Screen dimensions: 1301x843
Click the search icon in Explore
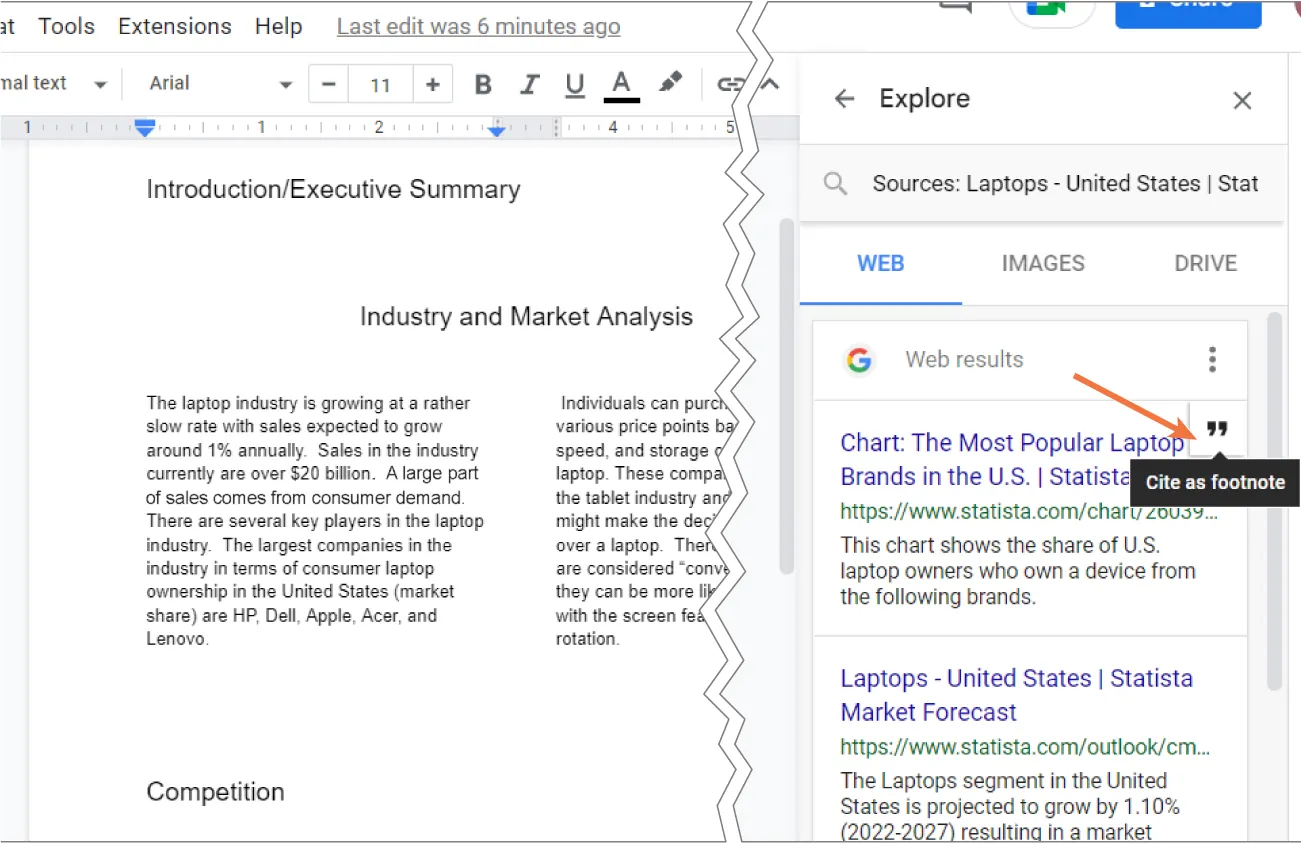coord(834,183)
